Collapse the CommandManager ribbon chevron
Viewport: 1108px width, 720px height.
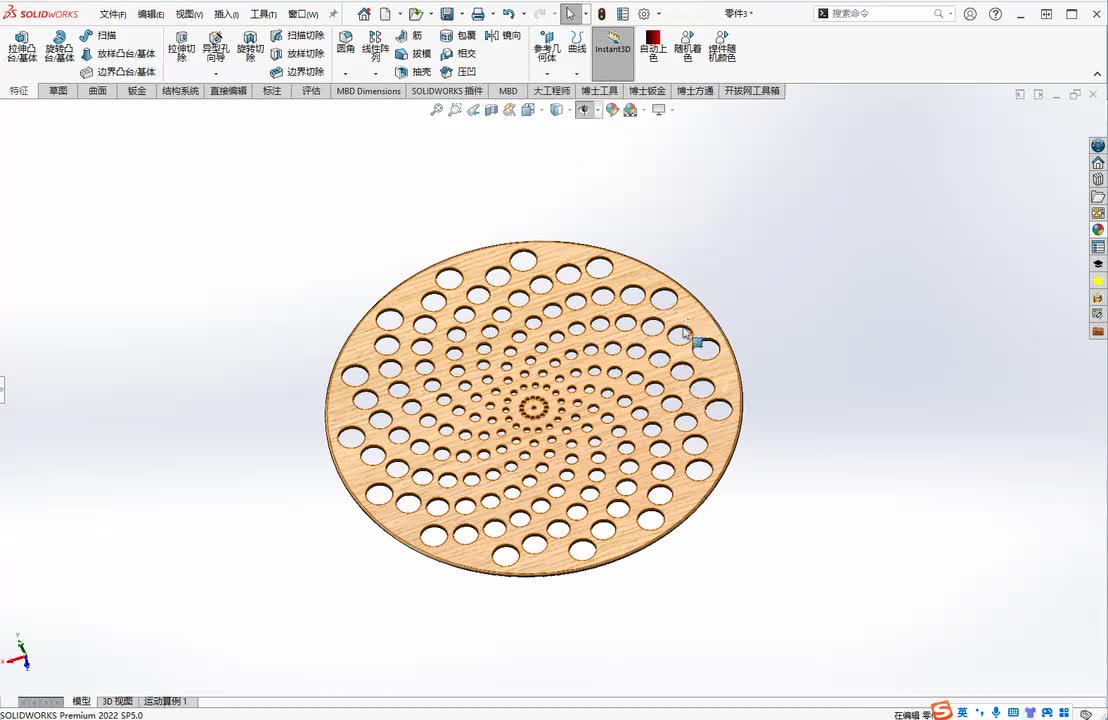pos(1097,74)
